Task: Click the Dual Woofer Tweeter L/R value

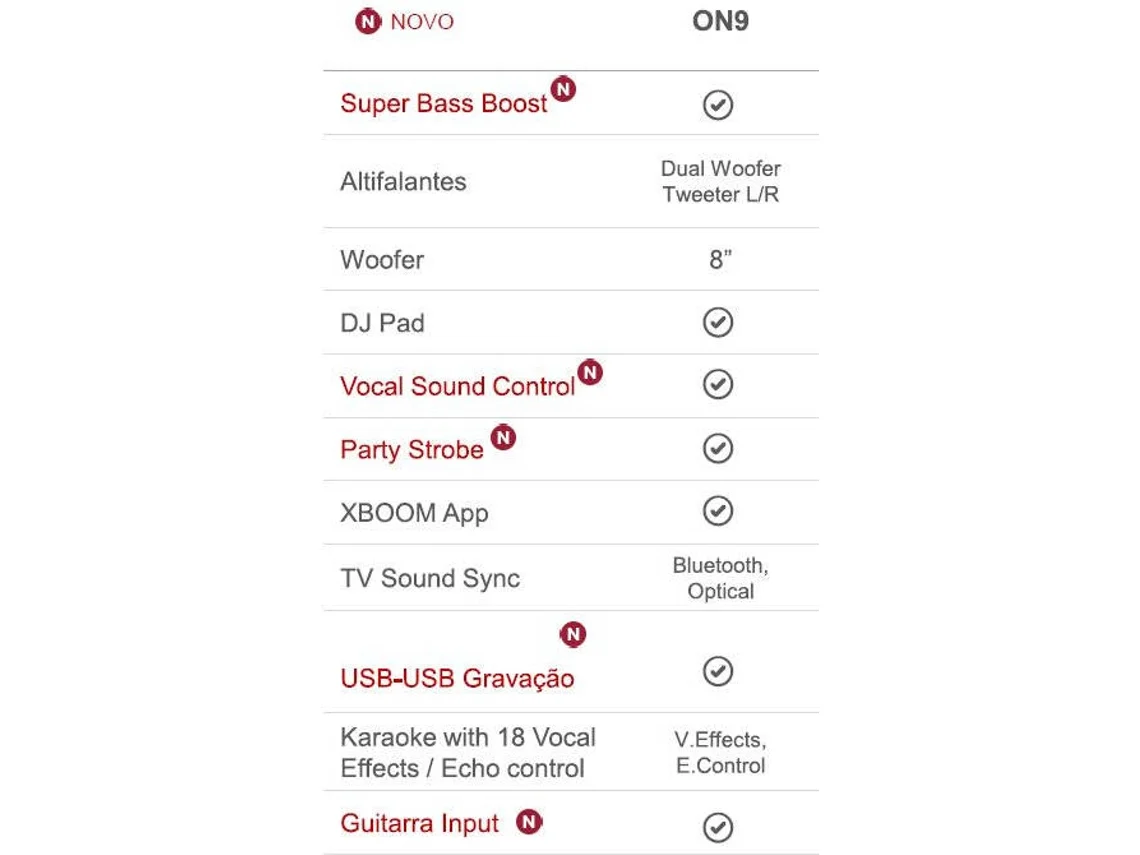Action: point(720,182)
